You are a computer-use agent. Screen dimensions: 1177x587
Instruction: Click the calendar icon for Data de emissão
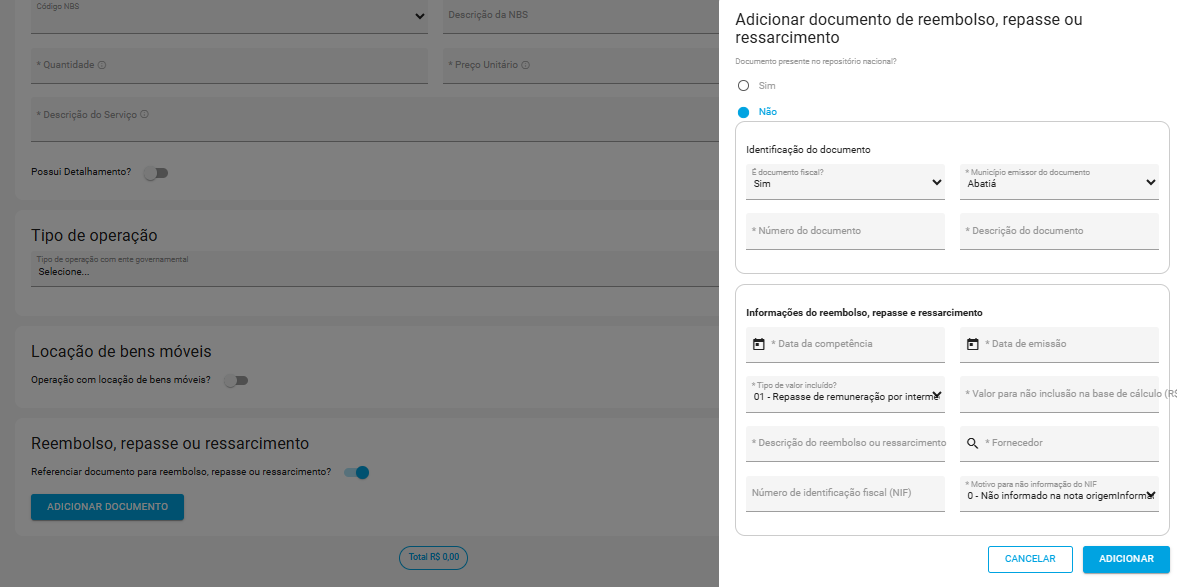[972, 345]
